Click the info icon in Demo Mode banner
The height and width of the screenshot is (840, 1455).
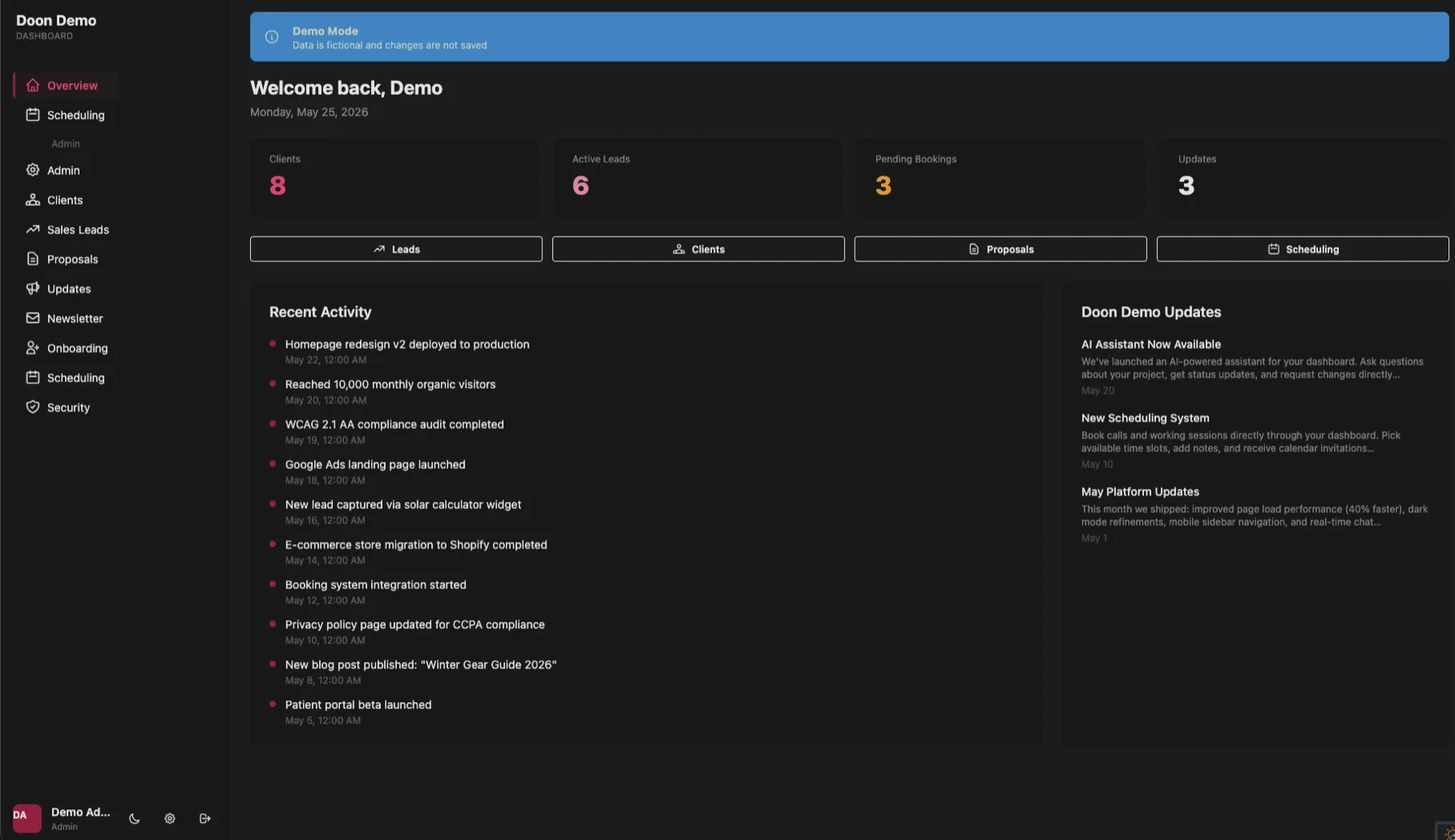pos(272,37)
